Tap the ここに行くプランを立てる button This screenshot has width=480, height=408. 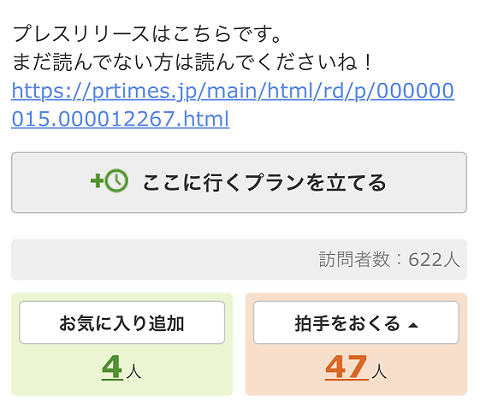pyautogui.click(x=239, y=182)
